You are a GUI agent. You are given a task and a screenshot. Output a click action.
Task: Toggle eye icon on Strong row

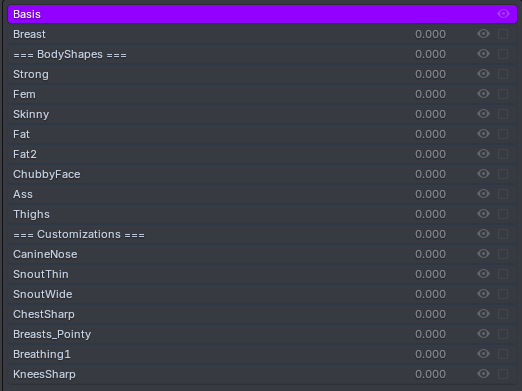click(483, 74)
